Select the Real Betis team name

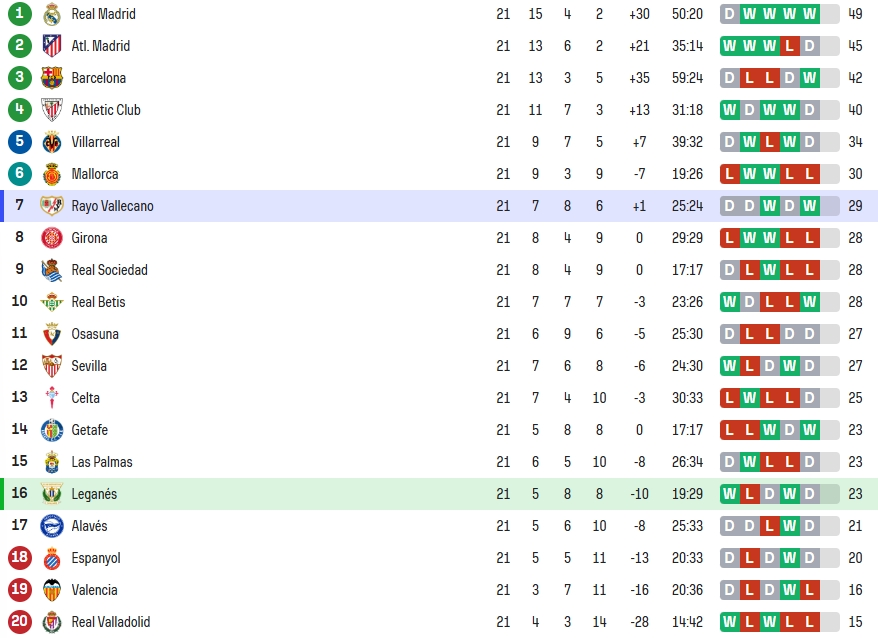[x=99, y=302]
